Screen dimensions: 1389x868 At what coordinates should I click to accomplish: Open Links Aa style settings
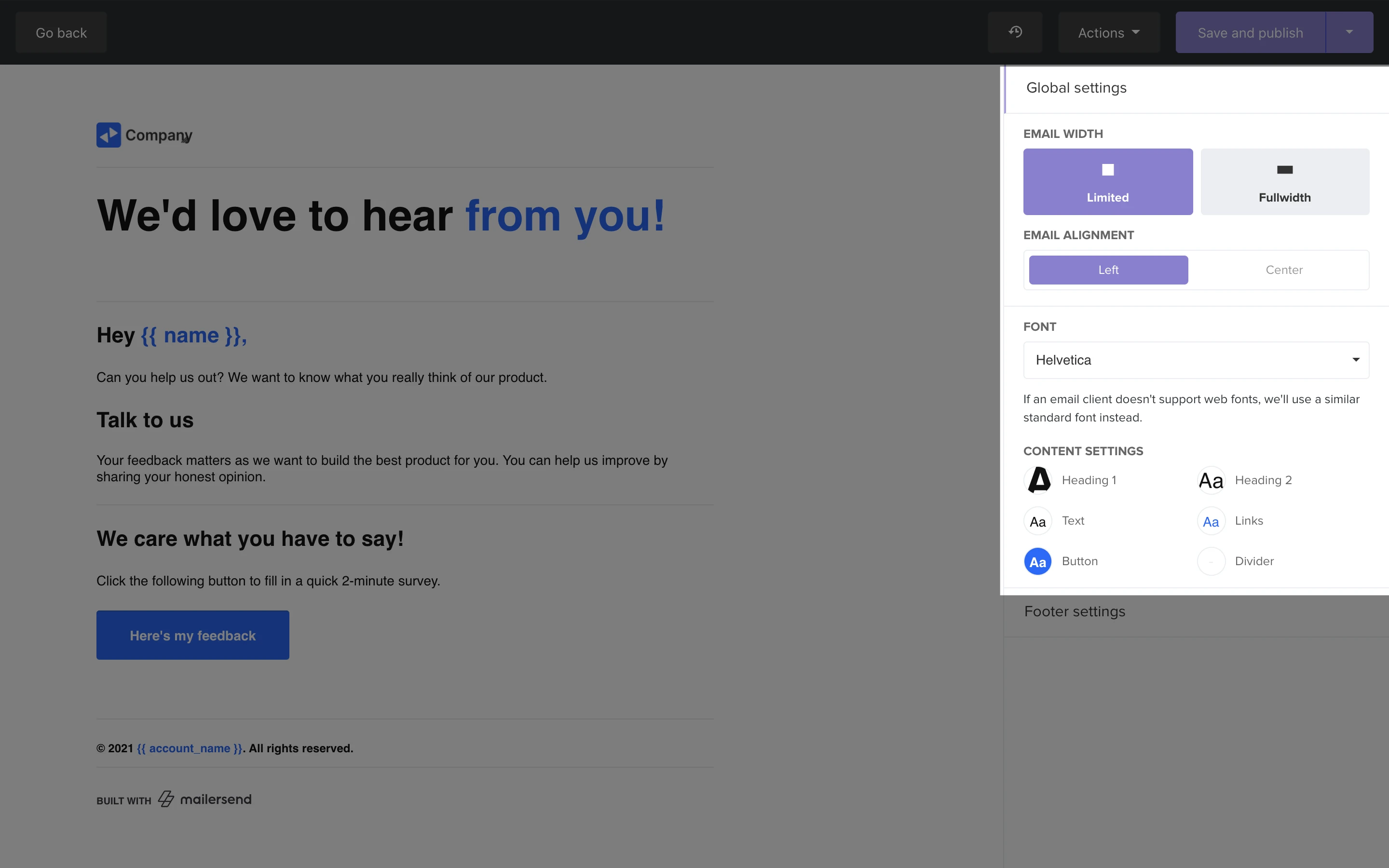(1211, 521)
